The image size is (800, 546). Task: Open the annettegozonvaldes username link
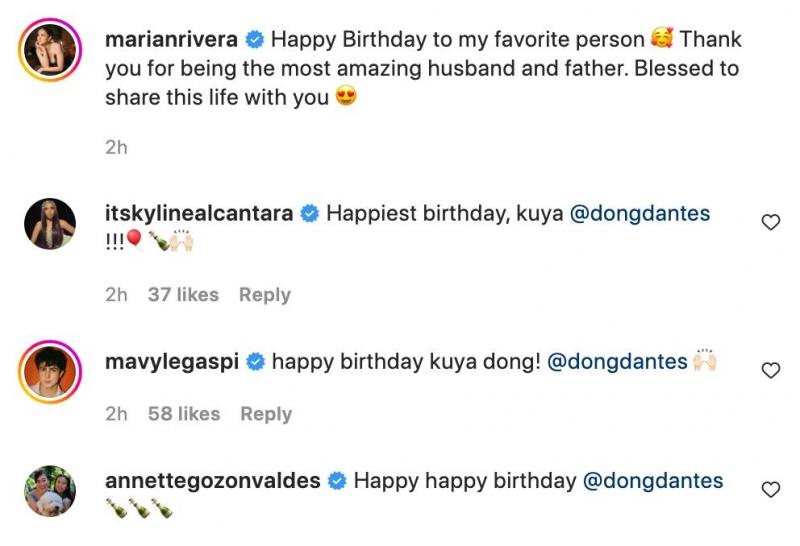pyautogui.click(x=212, y=481)
